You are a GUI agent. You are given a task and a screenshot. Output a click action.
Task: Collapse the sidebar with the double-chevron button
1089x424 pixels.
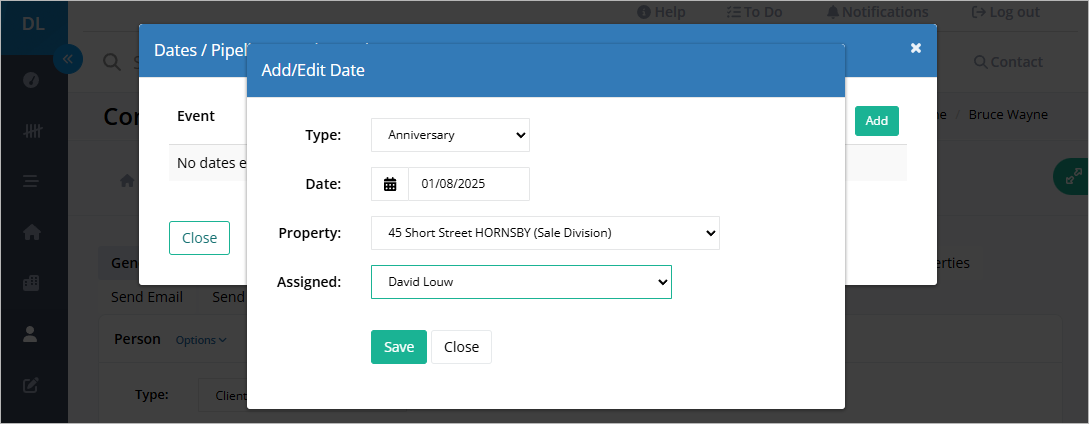coord(68,60)
